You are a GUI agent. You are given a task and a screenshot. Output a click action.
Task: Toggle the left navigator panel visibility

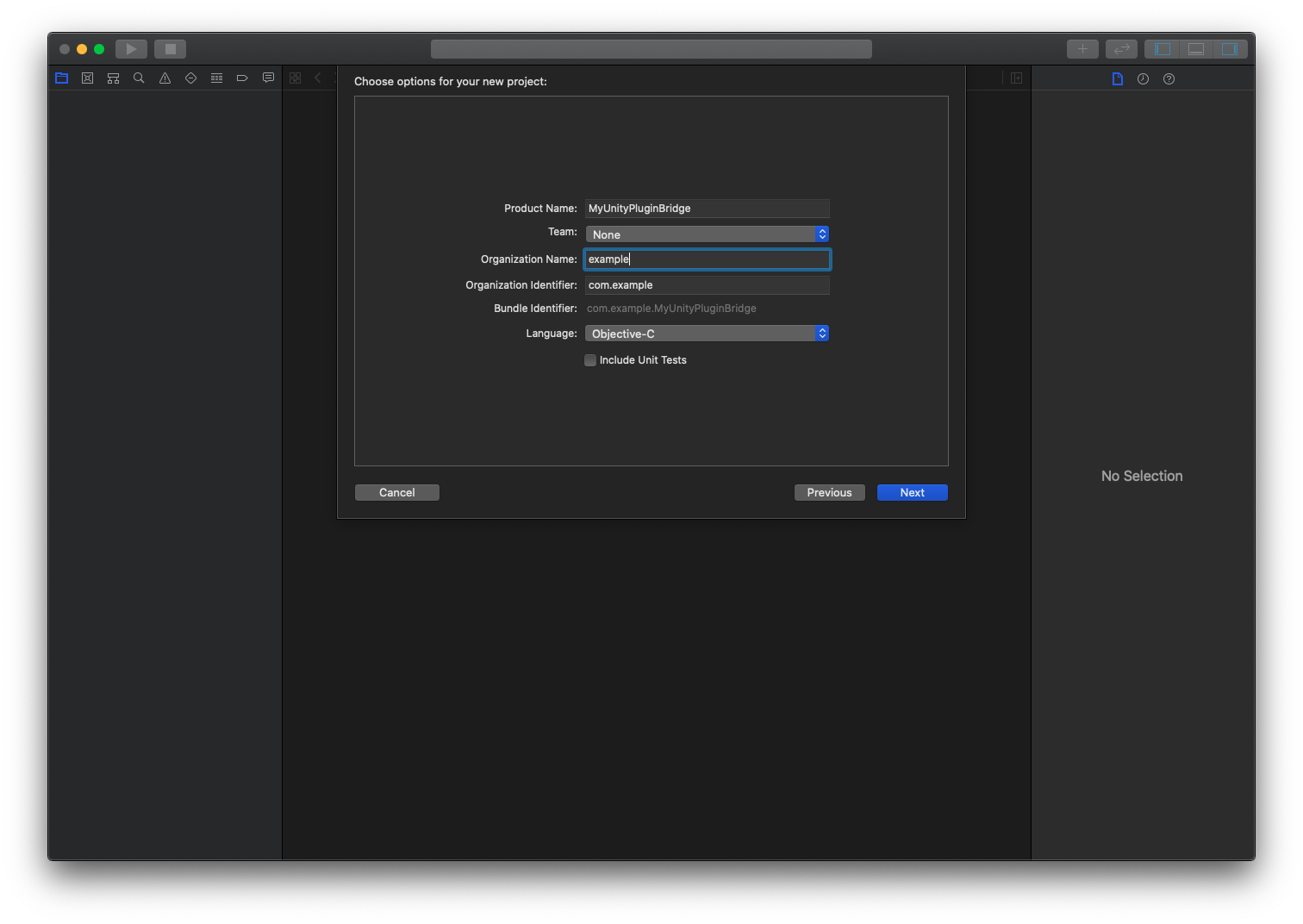[x=1163, y=49]
